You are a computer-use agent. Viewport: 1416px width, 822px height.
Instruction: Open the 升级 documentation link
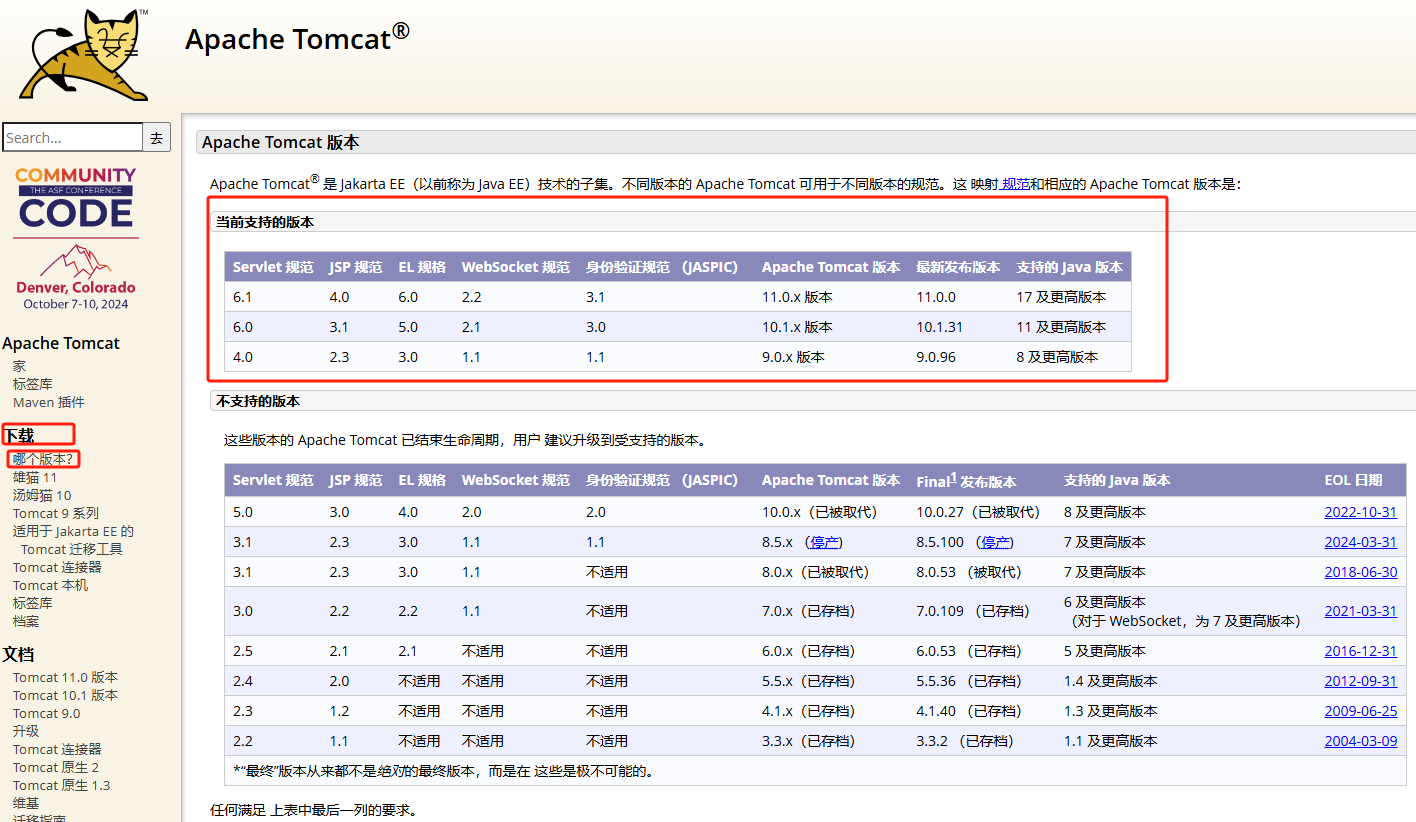coord(26,731)
